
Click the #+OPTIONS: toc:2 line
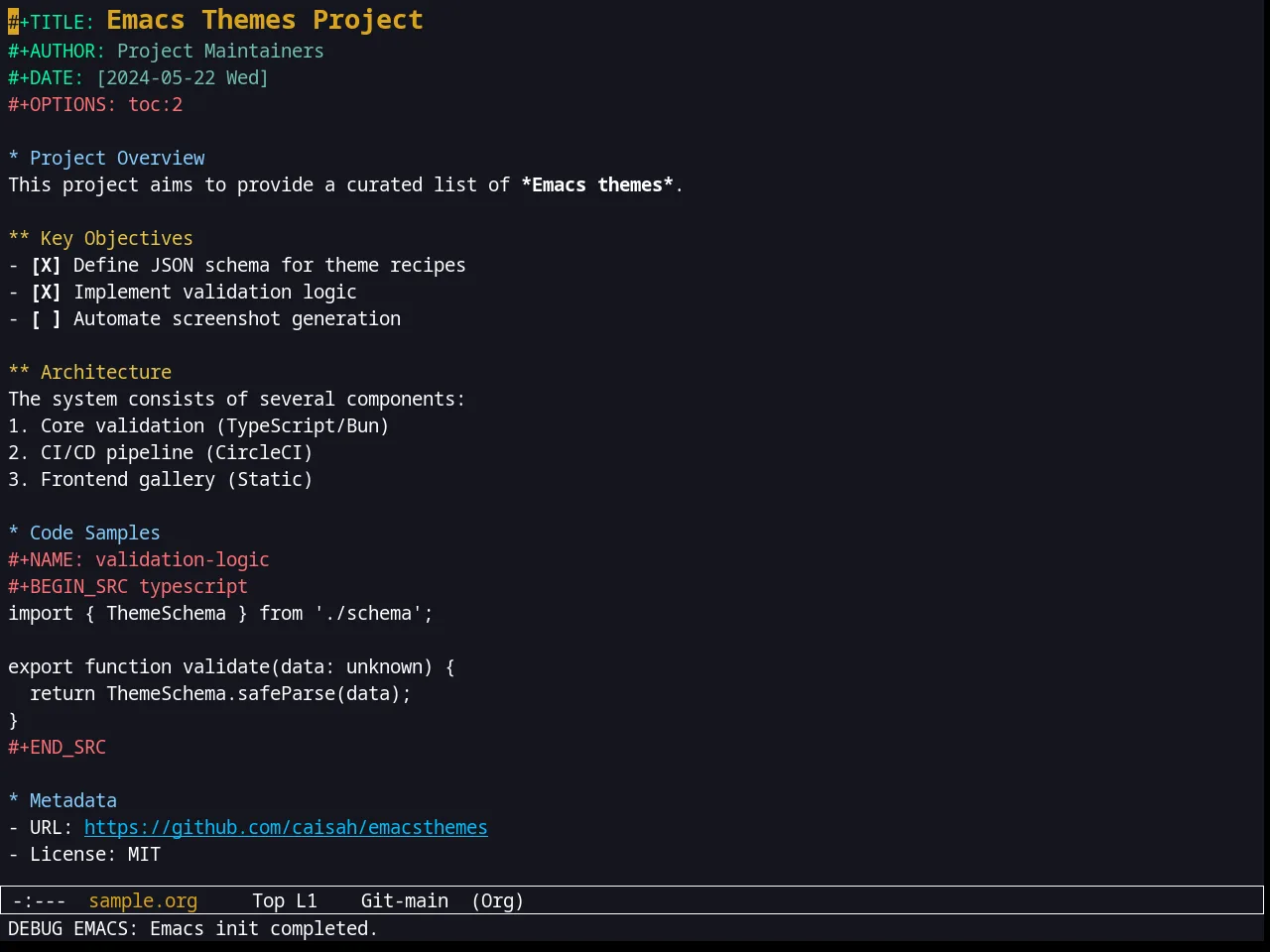tap(95, 105)
